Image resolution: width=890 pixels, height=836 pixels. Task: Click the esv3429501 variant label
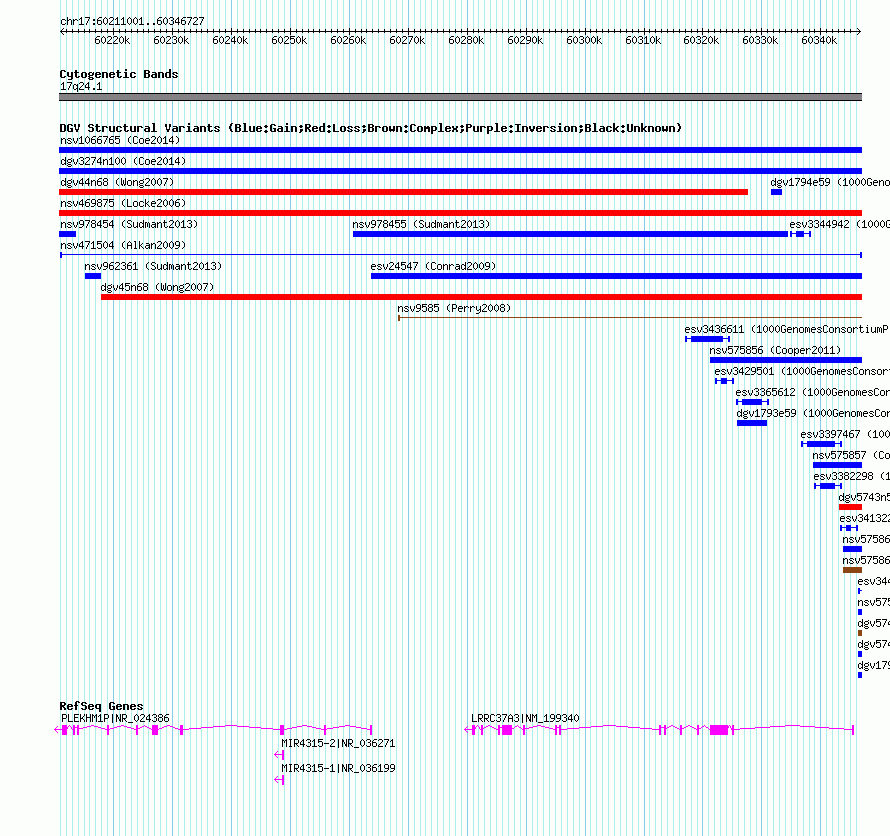click(x=802, y=371)
